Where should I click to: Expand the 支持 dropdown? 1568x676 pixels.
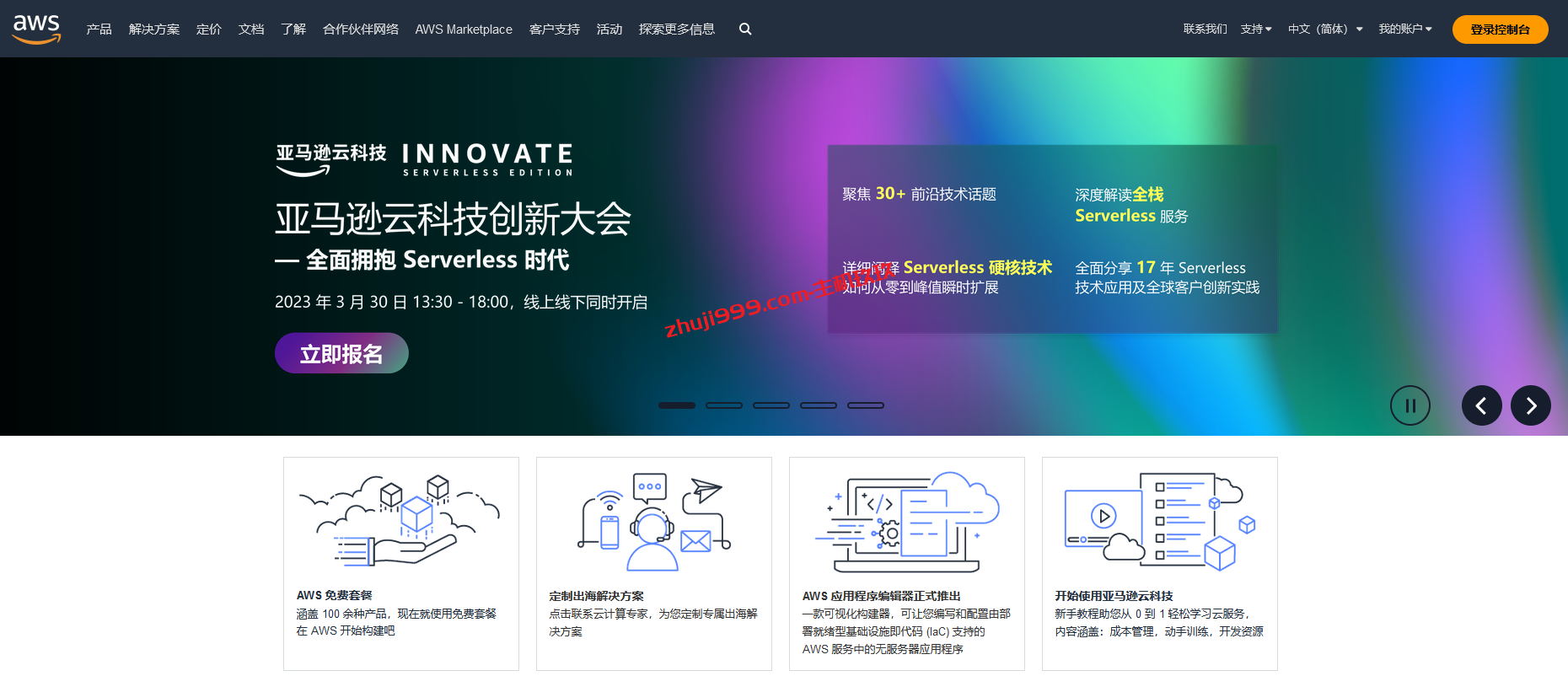pyautogui.click(x=1256, y=29)
